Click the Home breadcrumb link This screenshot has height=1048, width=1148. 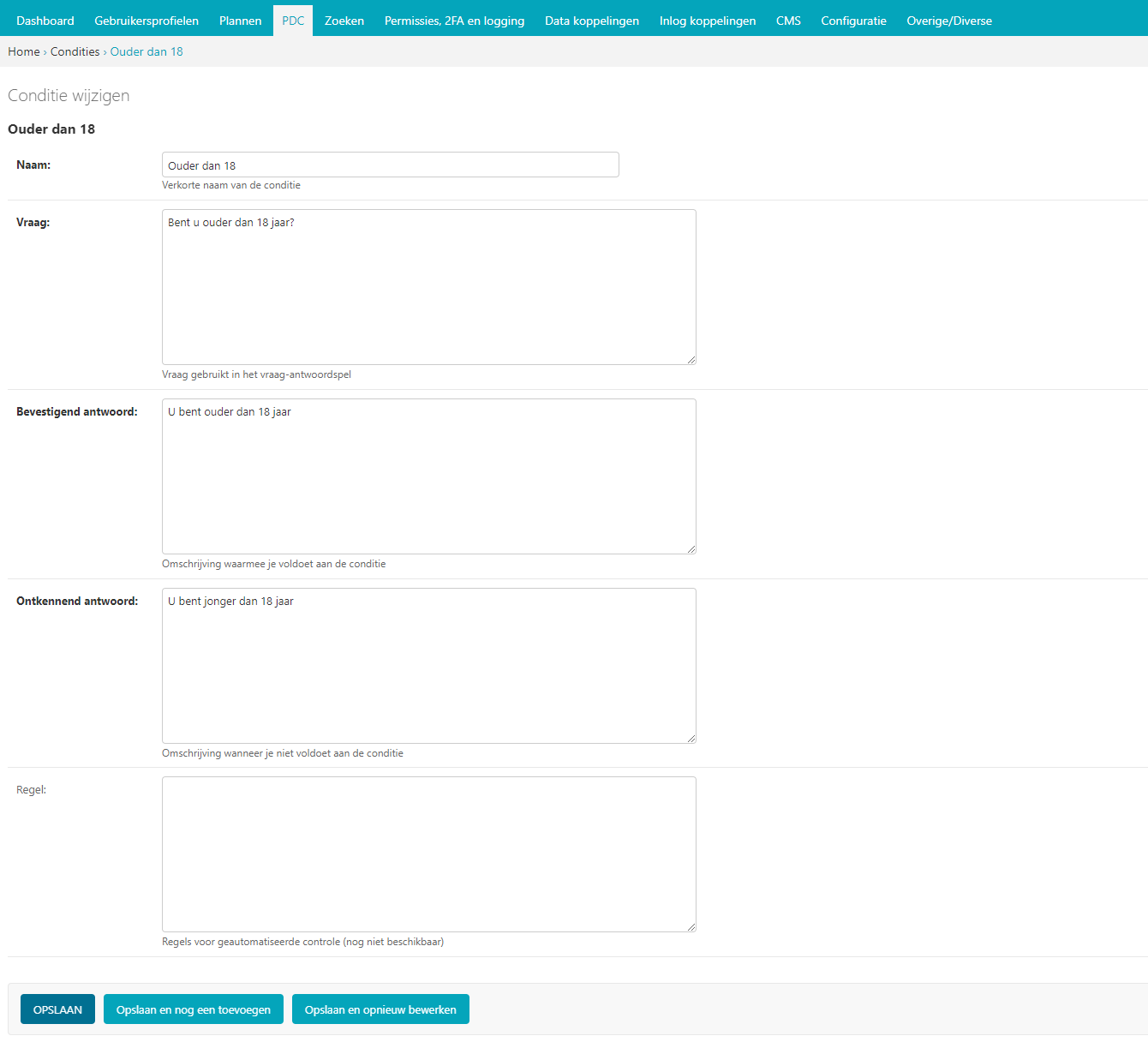click(24, 51)
